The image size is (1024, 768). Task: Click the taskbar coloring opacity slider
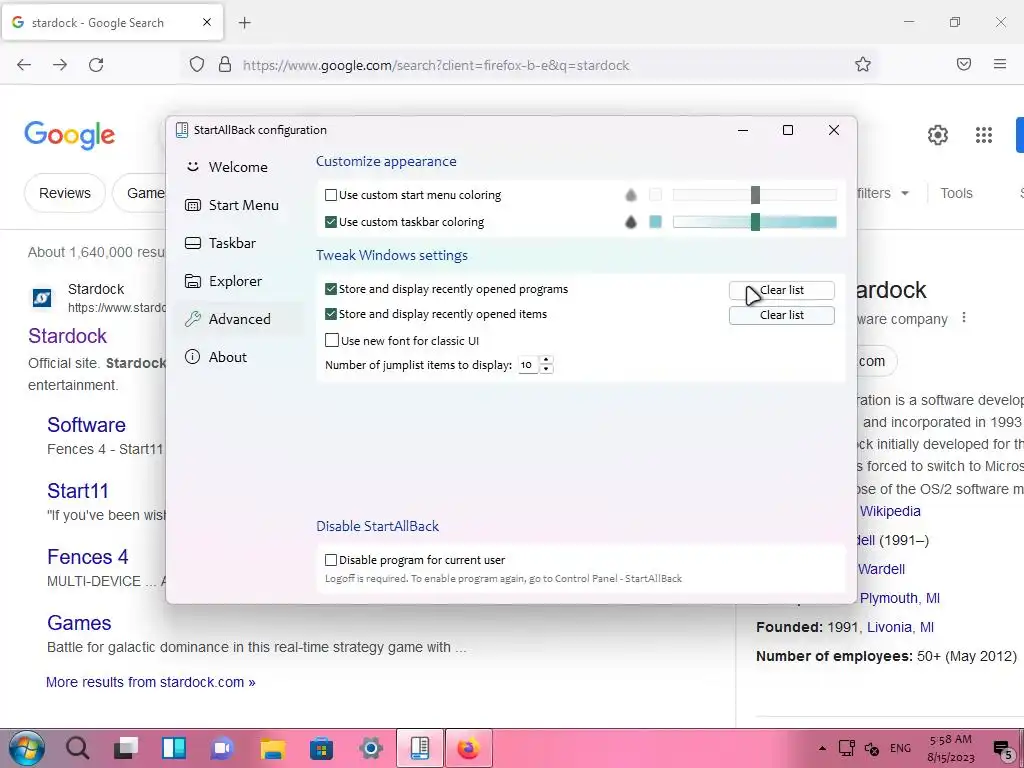754,222
